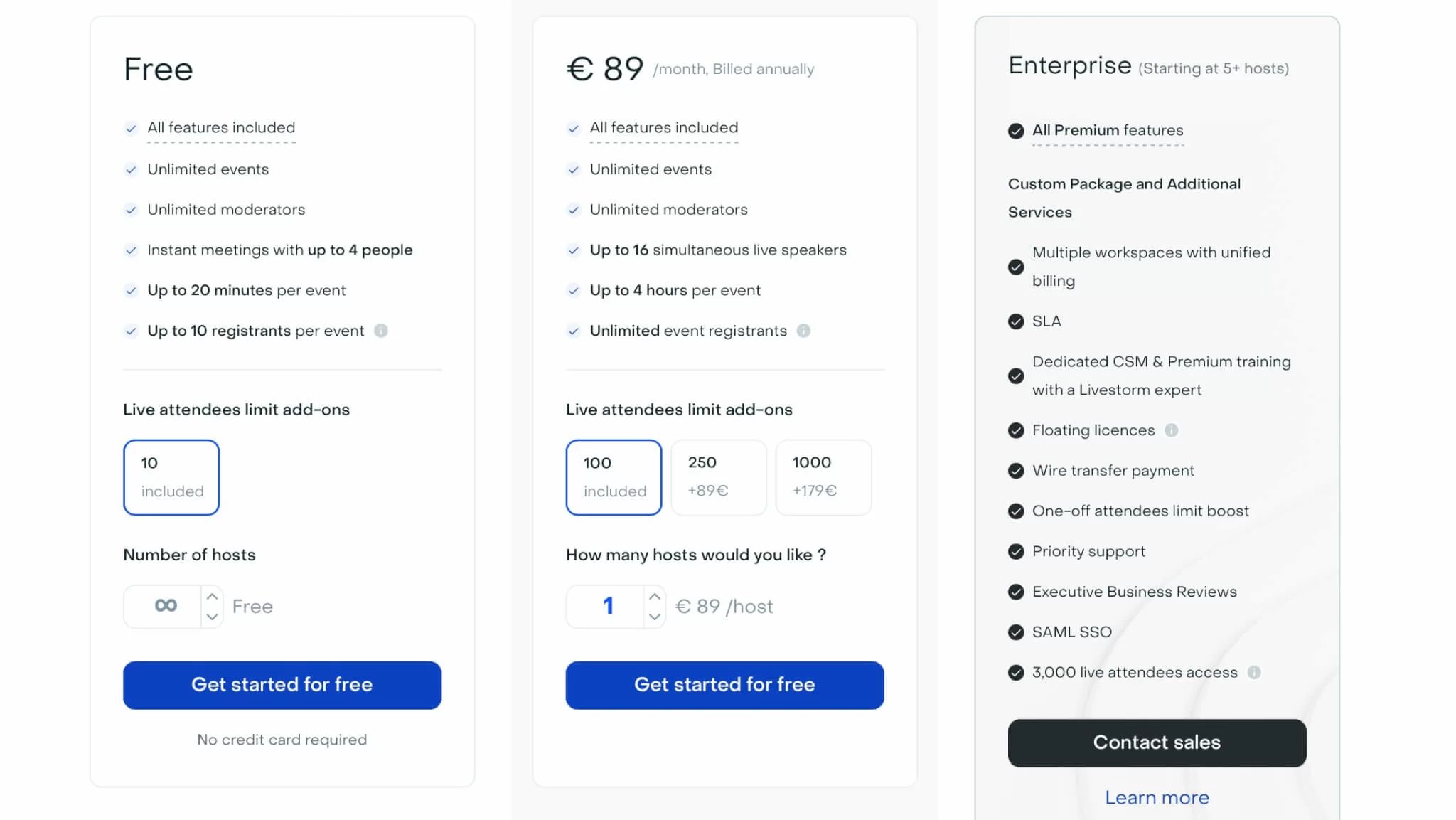This screenshot has height=820, width=1456.
Task: Select the 100 included attendees option
Action: click(x=614, y=477)
